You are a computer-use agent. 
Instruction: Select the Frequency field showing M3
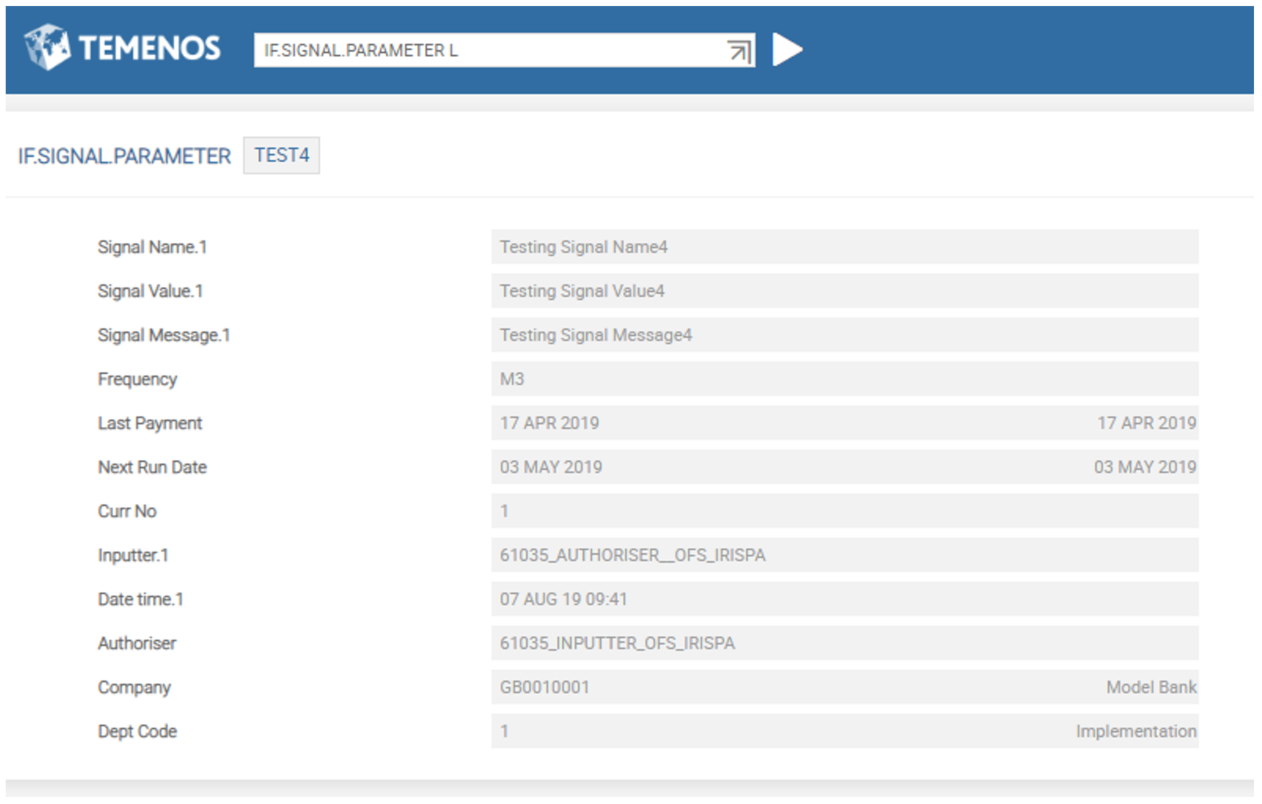pos(844,379)
